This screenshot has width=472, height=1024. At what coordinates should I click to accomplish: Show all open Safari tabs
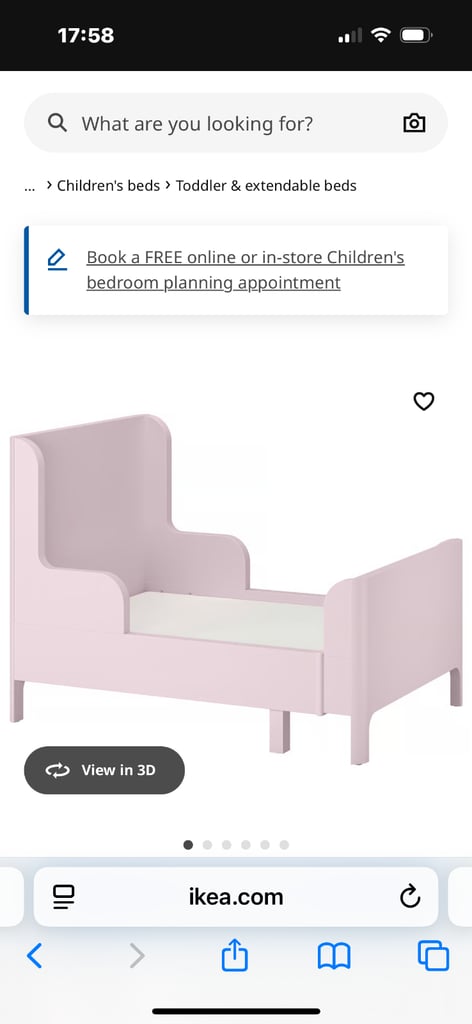tap(433, 956)
